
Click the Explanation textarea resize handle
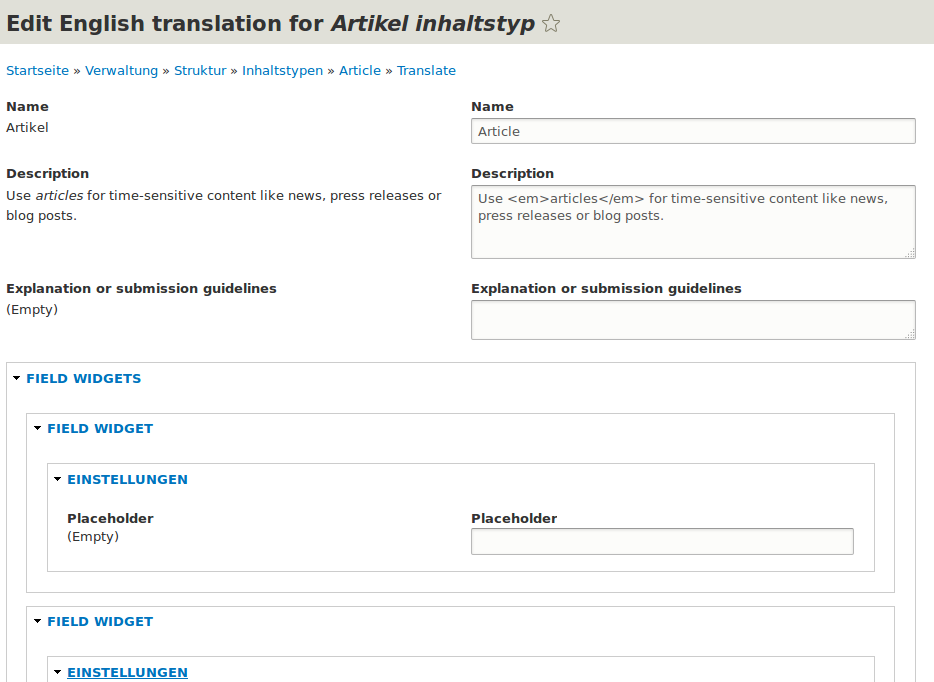coord(909,334)
